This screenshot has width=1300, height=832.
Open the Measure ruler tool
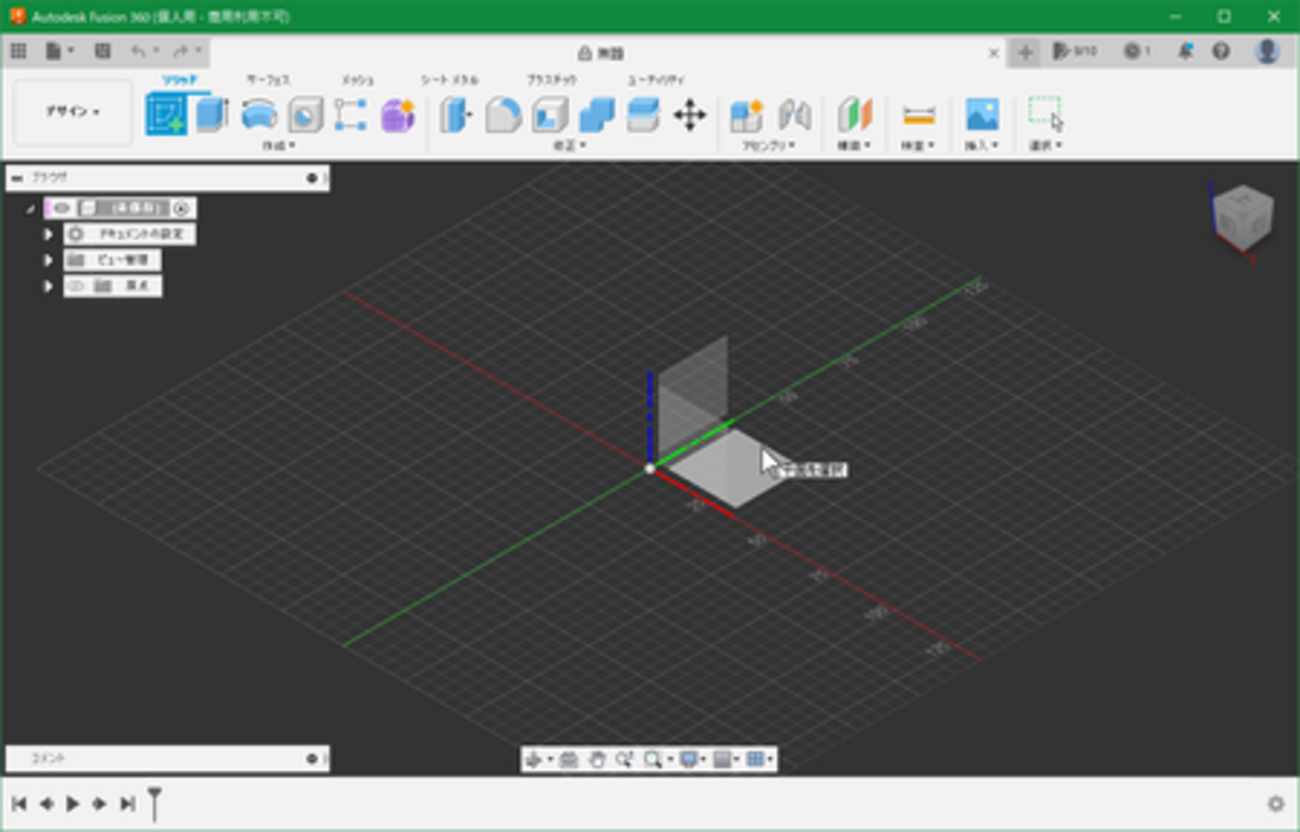click(918, 115)
